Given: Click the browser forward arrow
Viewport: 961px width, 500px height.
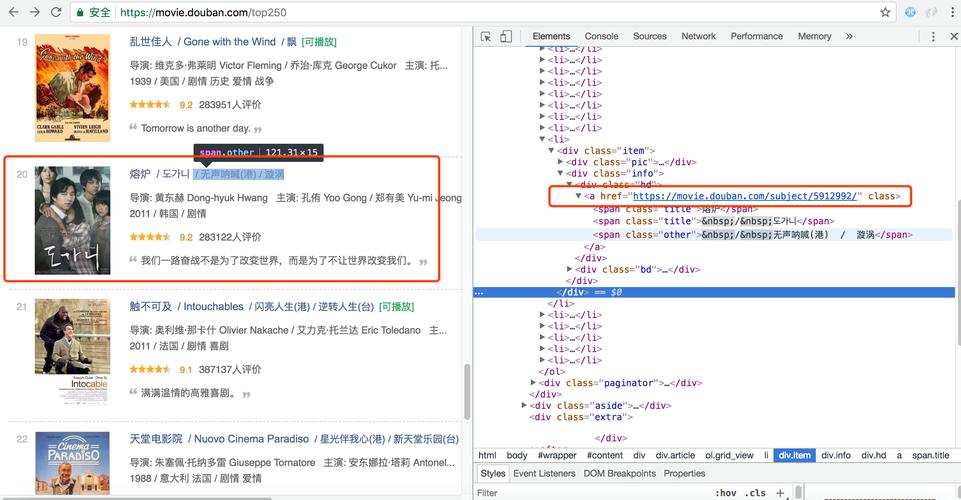Looking at the screenshot, I should tap(35, 12).
